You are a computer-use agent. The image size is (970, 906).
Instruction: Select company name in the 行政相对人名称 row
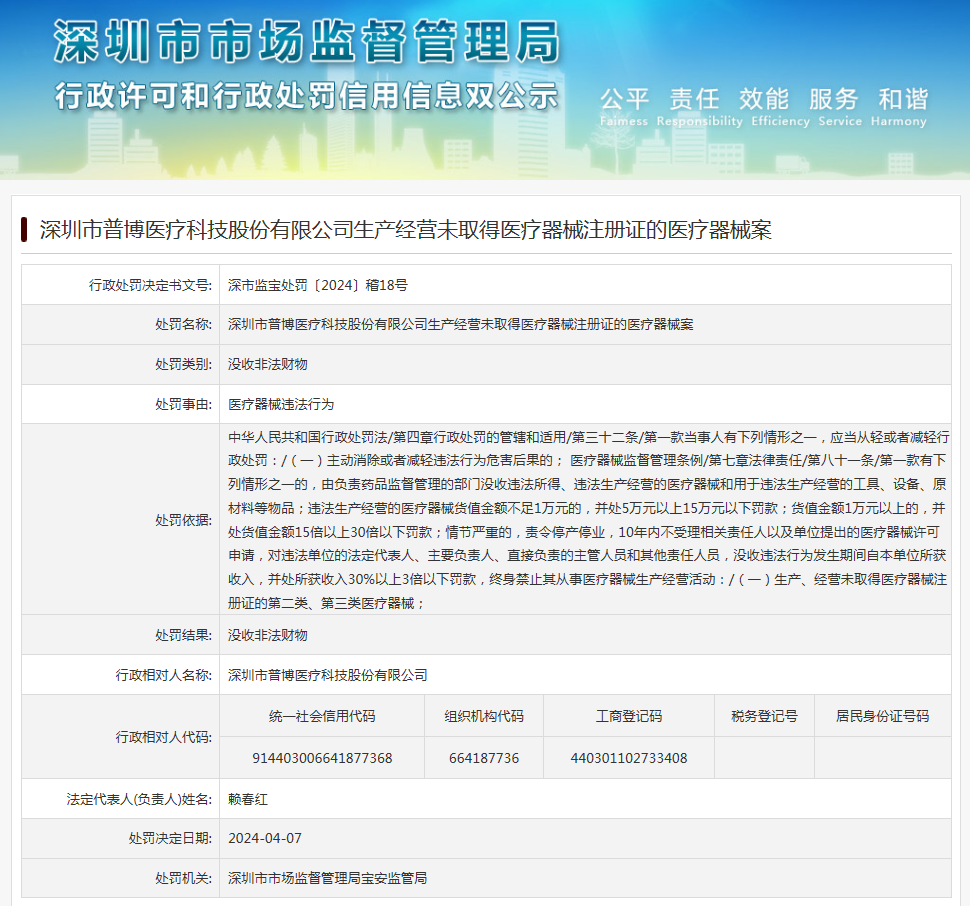(328, 675)
